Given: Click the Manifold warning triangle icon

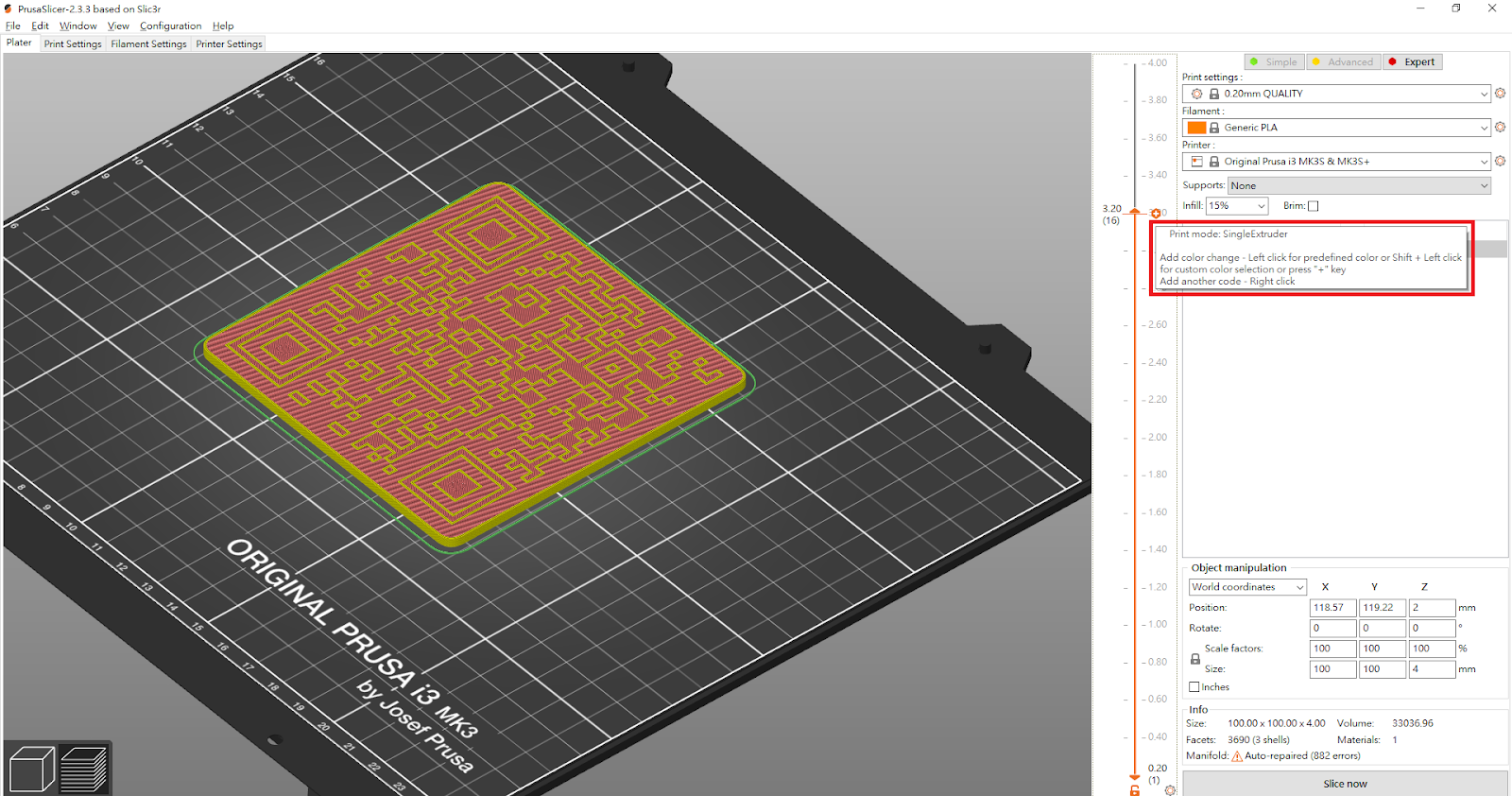Looking at the screenshot, I should click(x=1237, y=756).
